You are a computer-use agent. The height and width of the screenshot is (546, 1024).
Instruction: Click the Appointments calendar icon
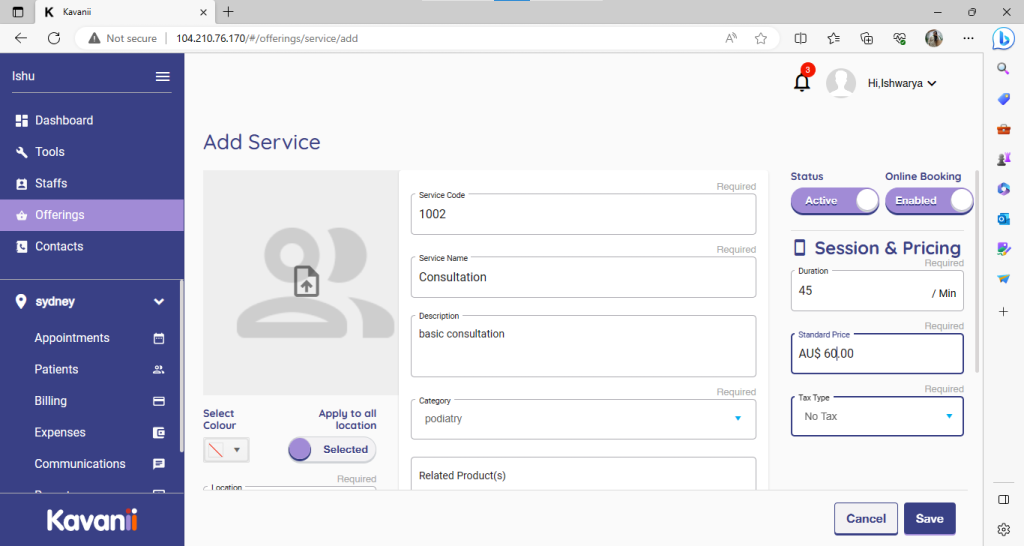tap(158, 338)
